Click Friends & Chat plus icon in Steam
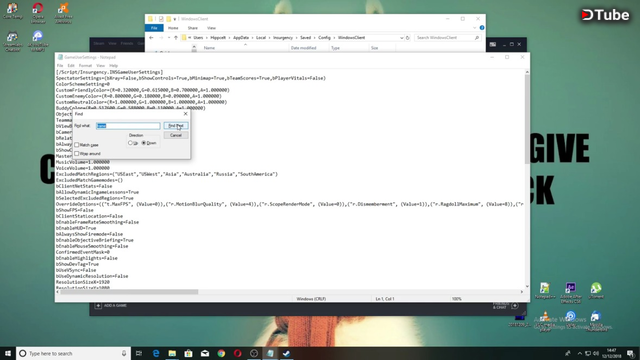Viewport: 640px width, 360px height. pyautogui.click(x=515, y=305)
